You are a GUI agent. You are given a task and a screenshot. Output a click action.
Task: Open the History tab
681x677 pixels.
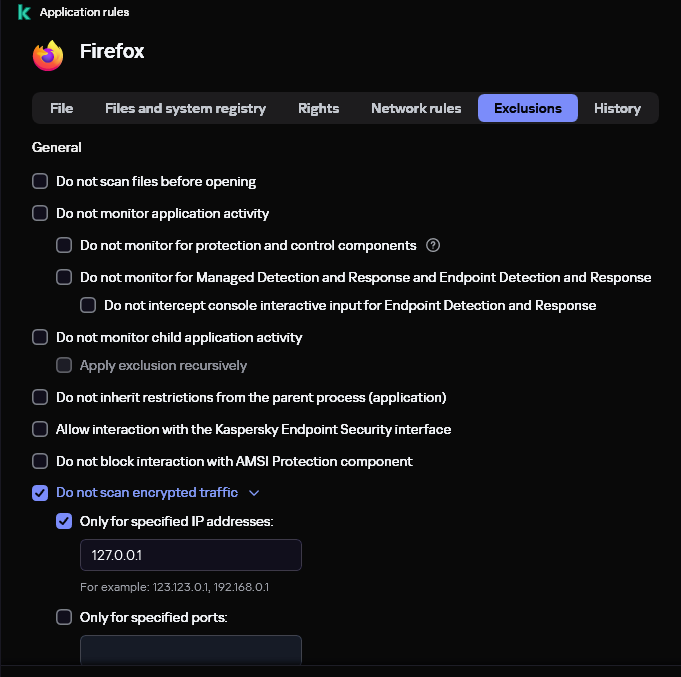pyautogui.click(x=617, y=108)
